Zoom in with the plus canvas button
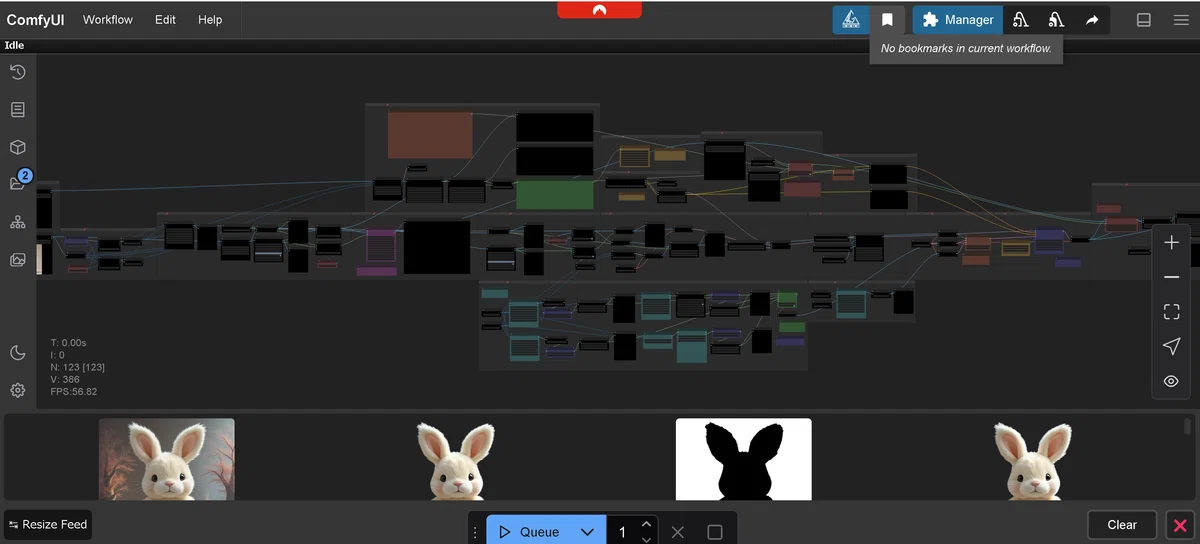Screen dimensions: 1200x544 coord(1172,243)
